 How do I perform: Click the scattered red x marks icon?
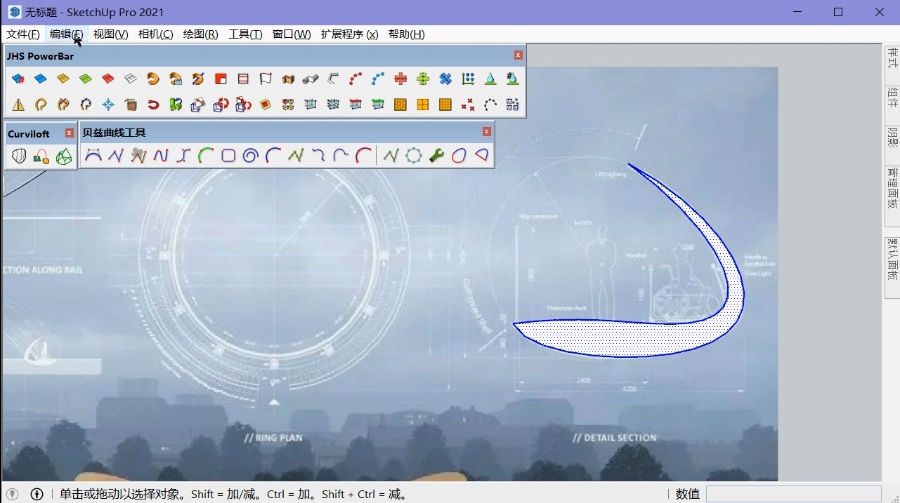pos(468,105)
